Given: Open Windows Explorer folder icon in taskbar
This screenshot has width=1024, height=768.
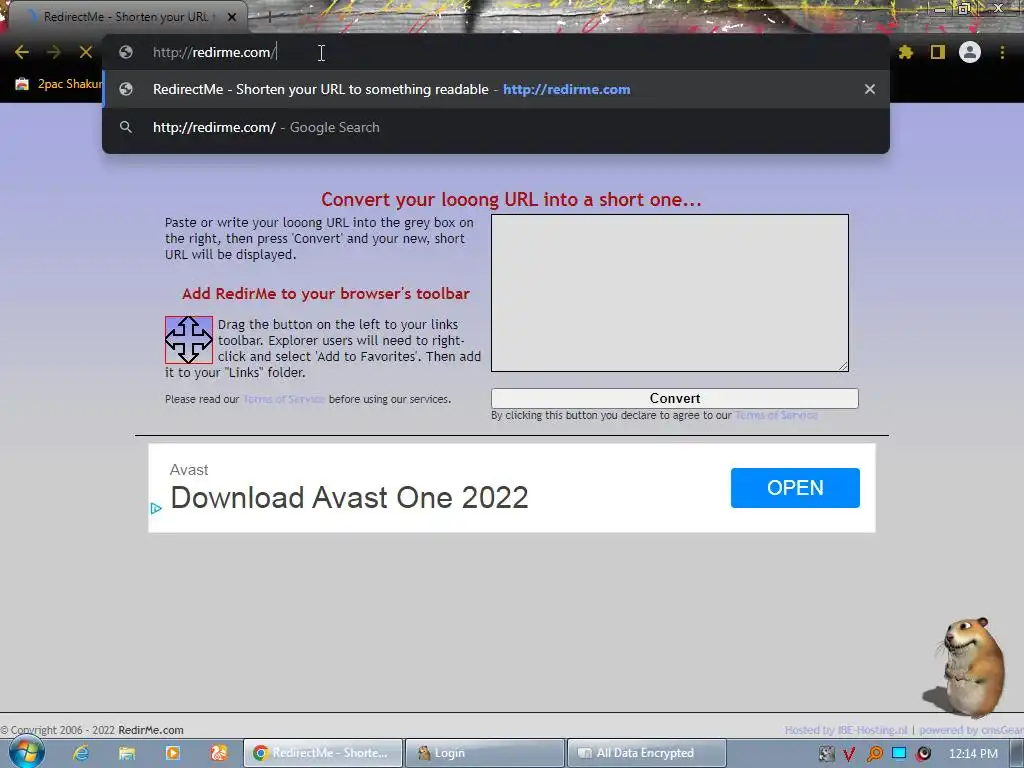Looking at the screenshot, I should coord(127,753).
